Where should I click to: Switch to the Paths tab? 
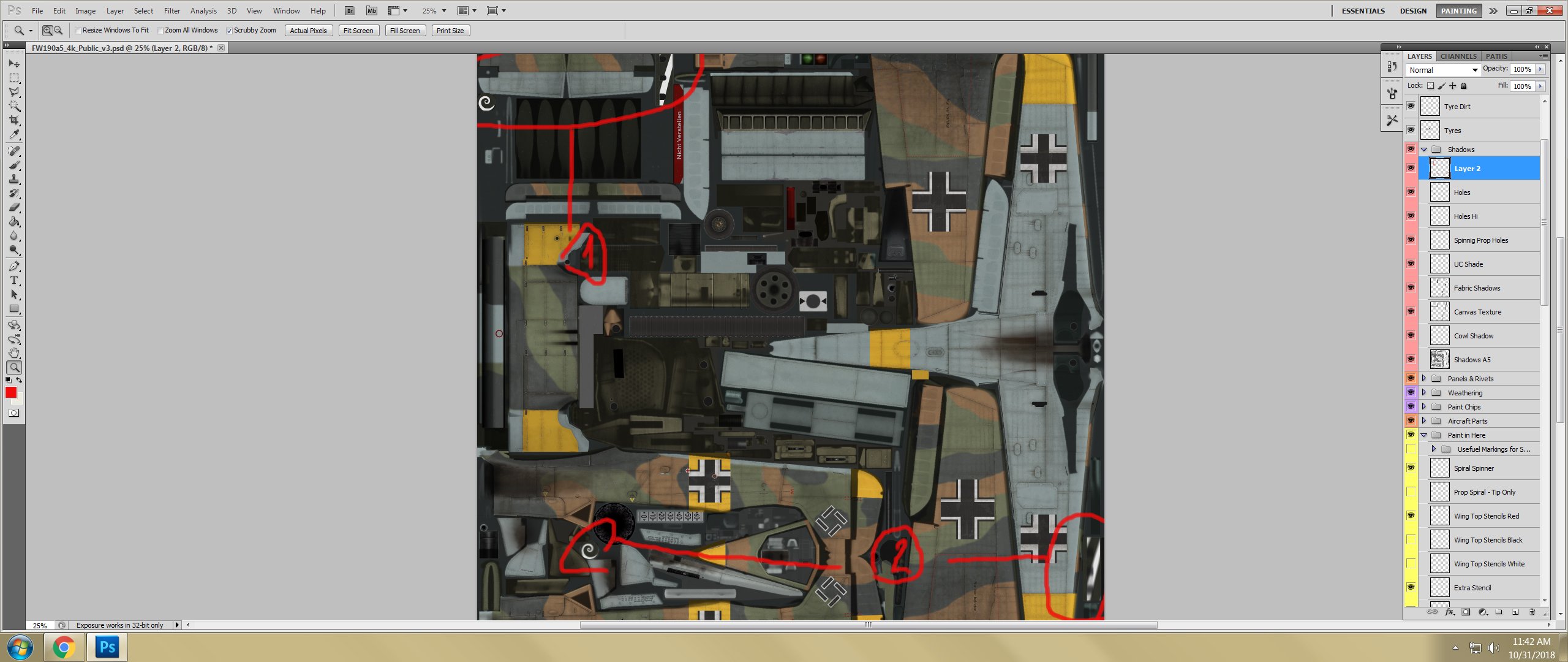coord(1496,56)
